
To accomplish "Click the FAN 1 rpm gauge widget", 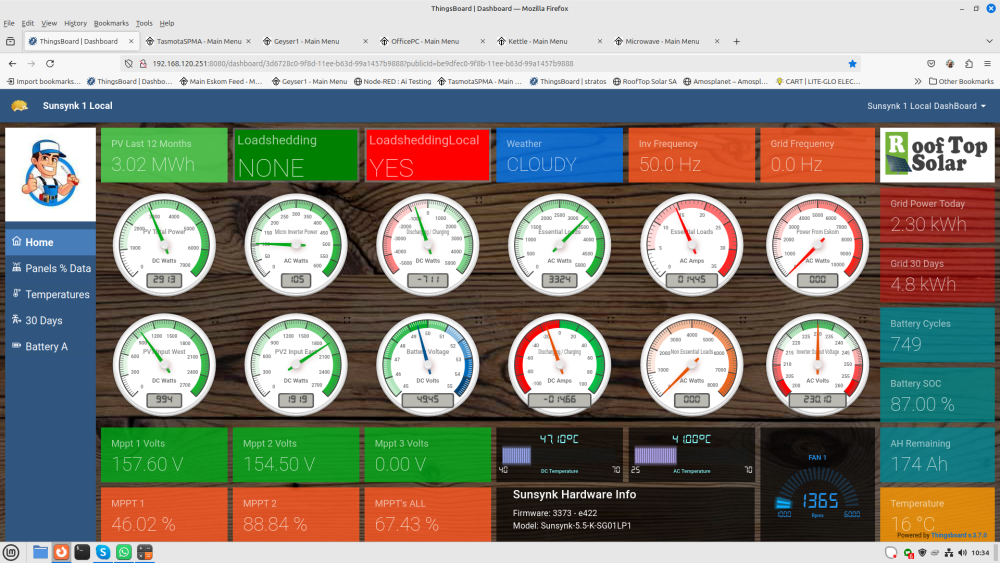I will [x=818, y=485].
